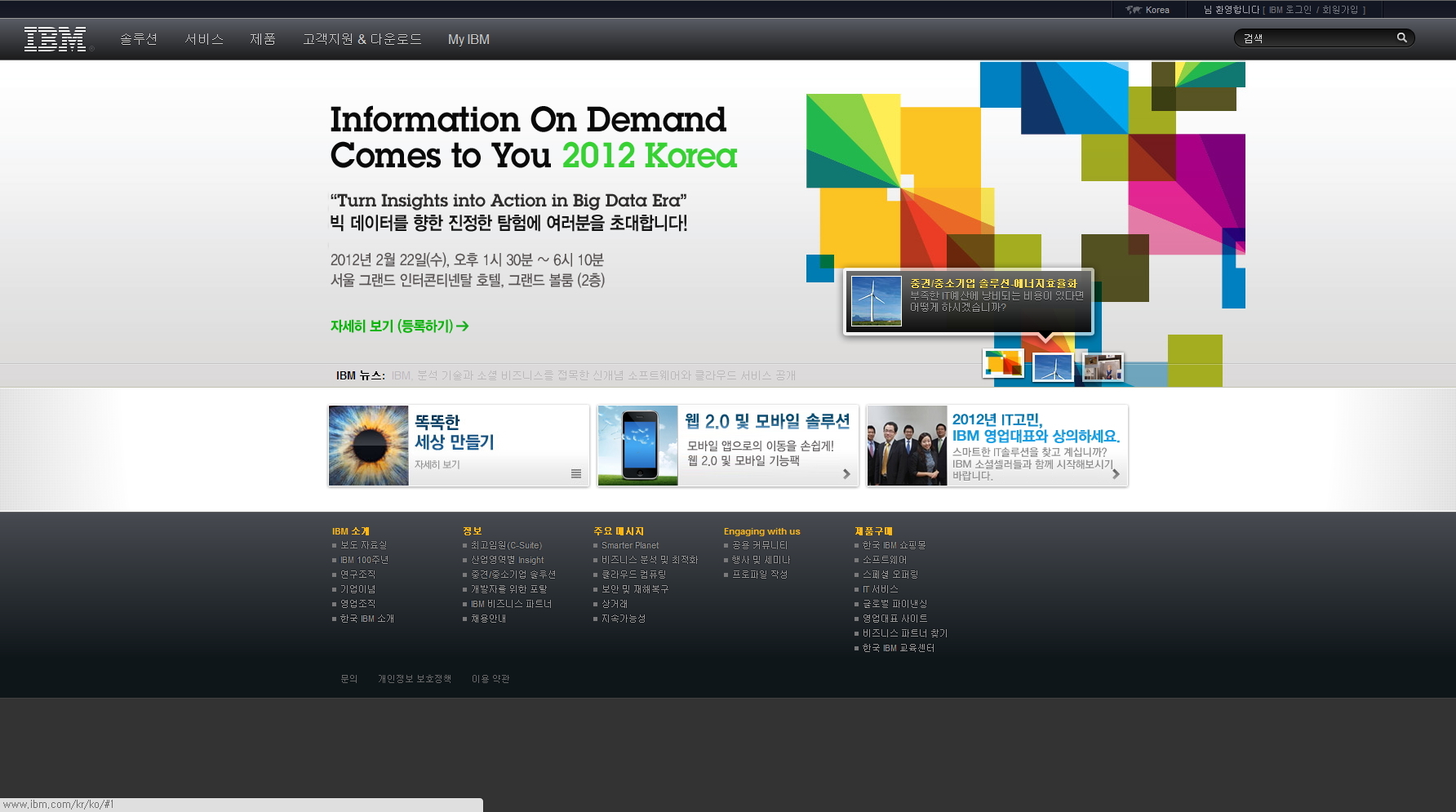1456x812 pixels.
Task: Open 스페셜 오퍼링 footer link
Action: point(890,575)
